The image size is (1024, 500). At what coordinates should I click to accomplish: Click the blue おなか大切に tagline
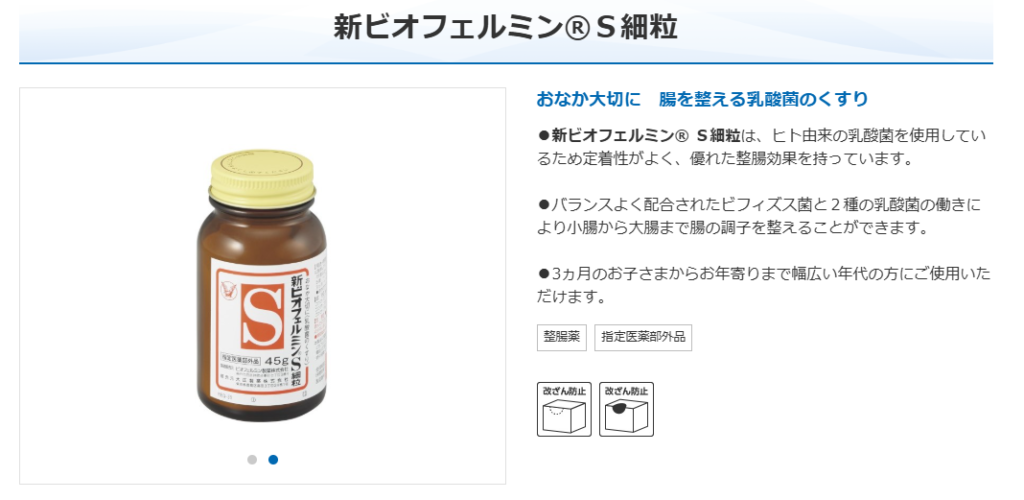click(702, 99)
